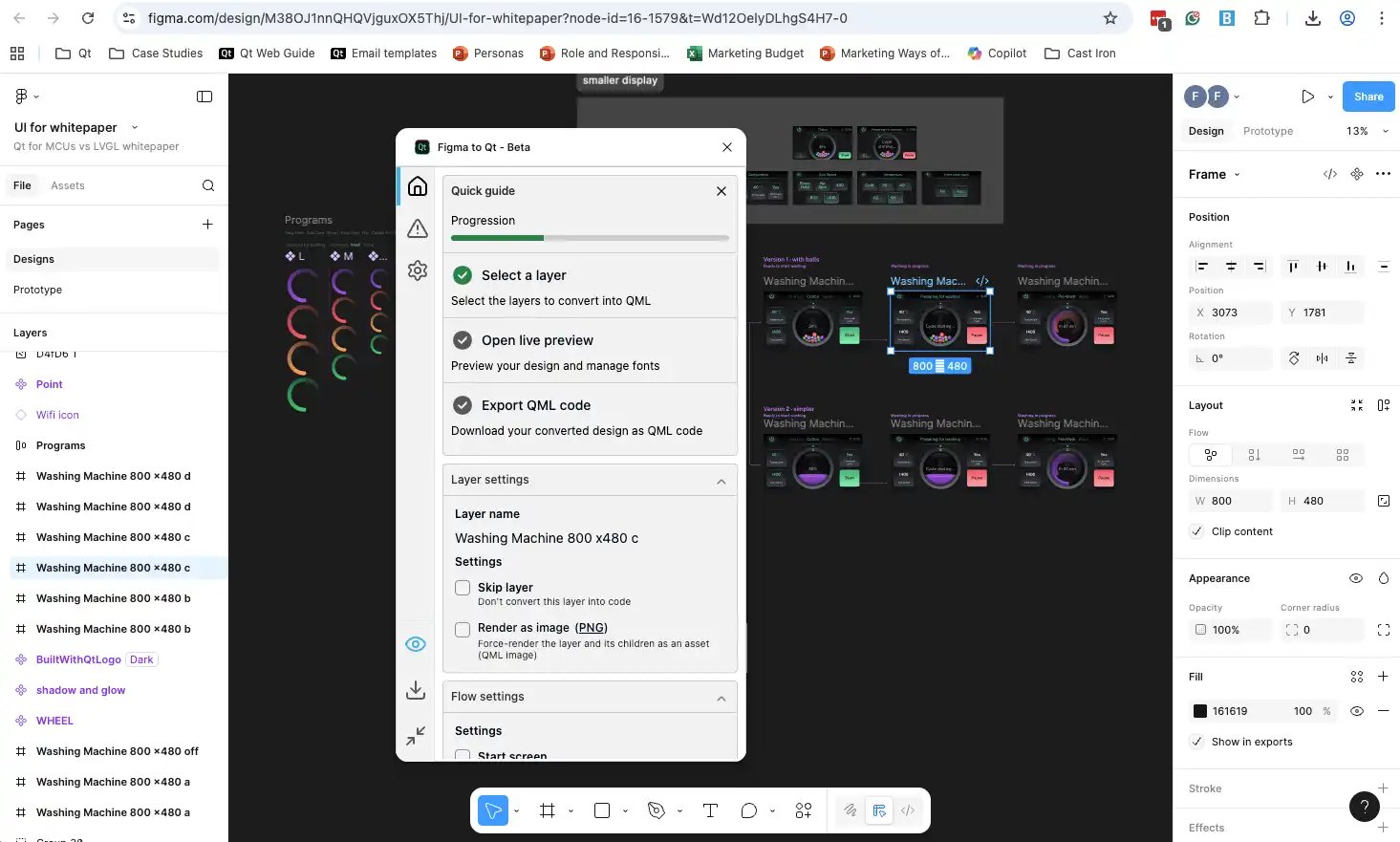Select the Pen tool in the toolbar

657,810
